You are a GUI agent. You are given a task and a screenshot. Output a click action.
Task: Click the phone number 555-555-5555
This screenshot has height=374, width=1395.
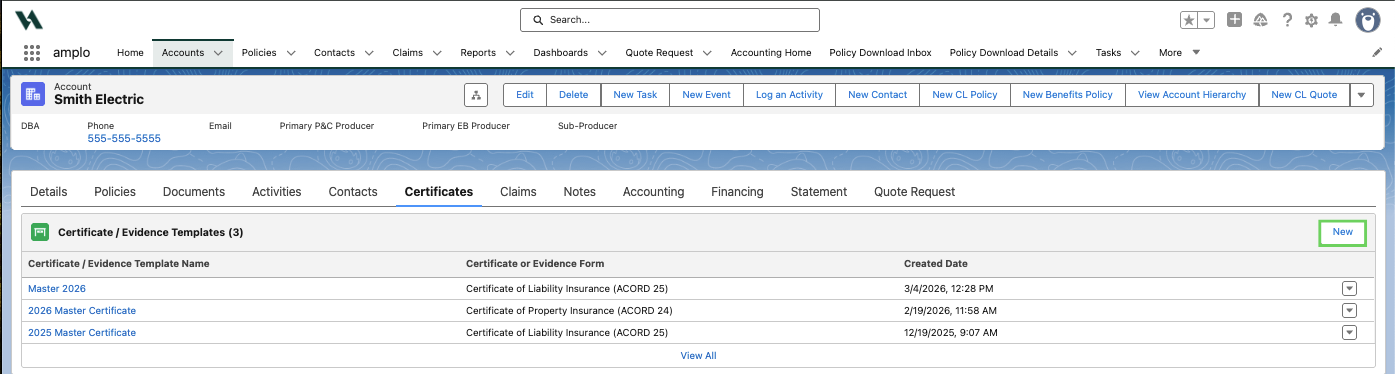pos(124,139)
